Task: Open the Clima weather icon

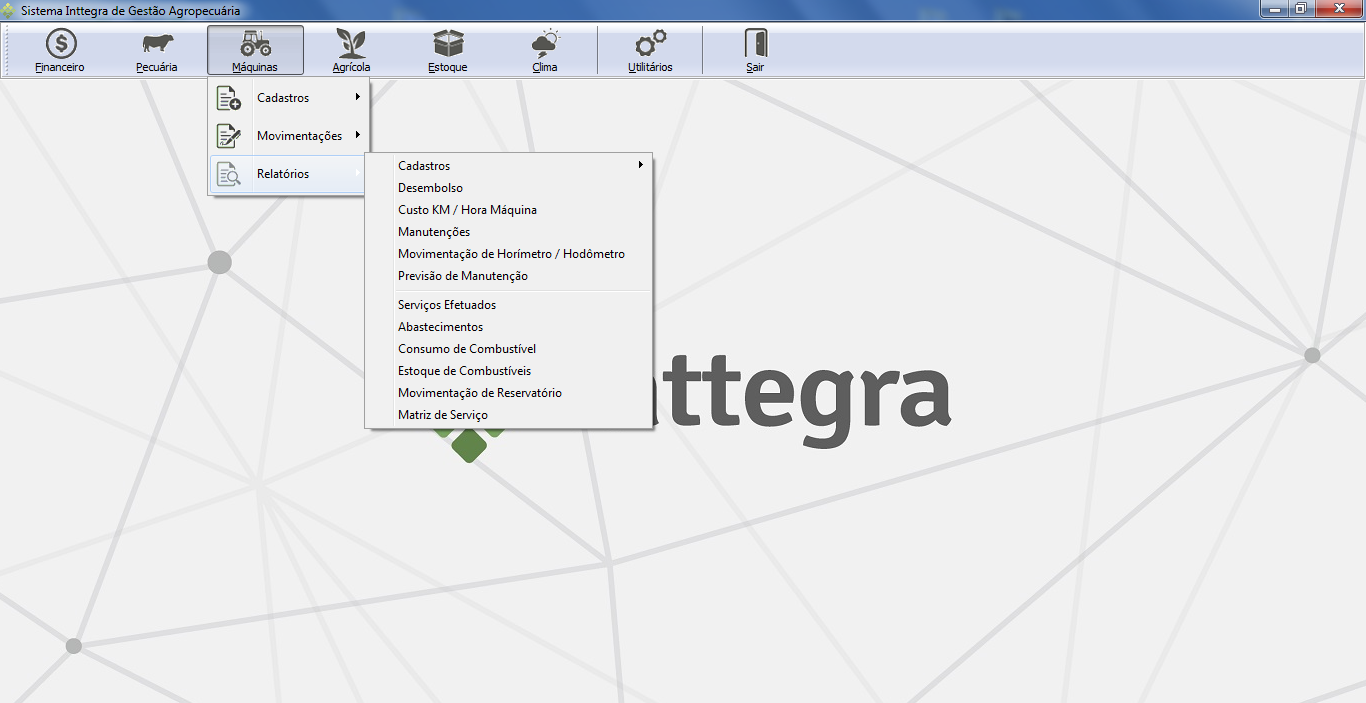Action: tap(545, 44)
